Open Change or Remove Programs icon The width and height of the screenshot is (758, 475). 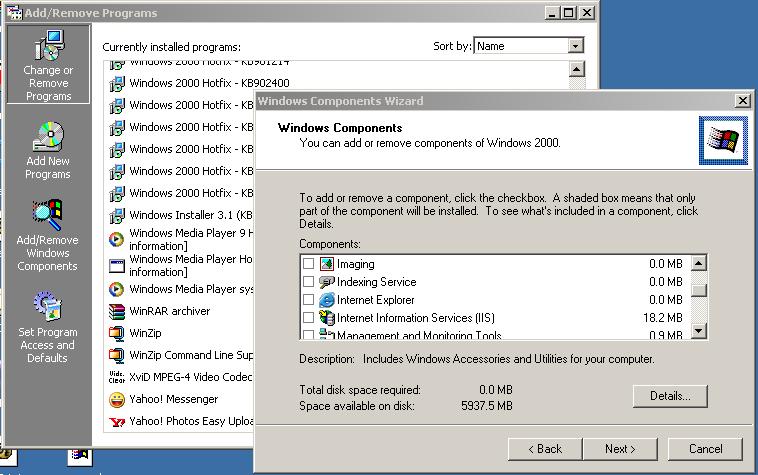click(48, 48)
